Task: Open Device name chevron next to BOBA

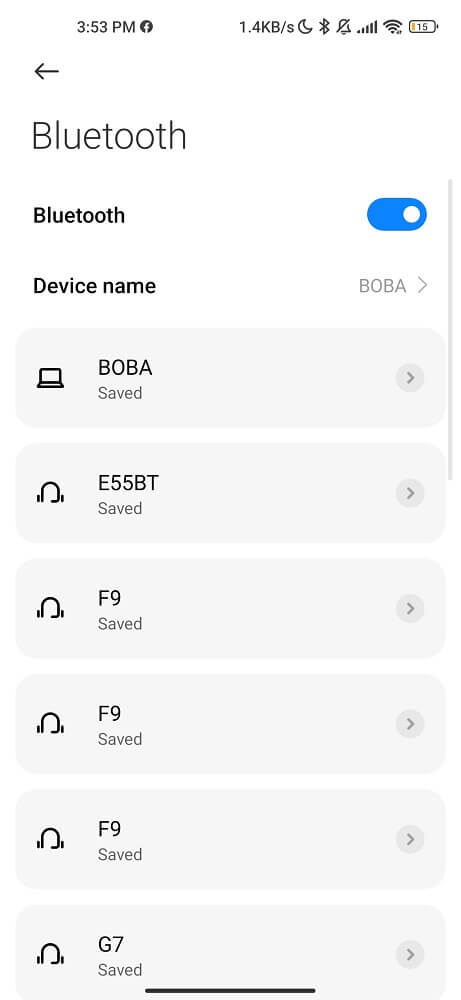Action: point(421,285)
